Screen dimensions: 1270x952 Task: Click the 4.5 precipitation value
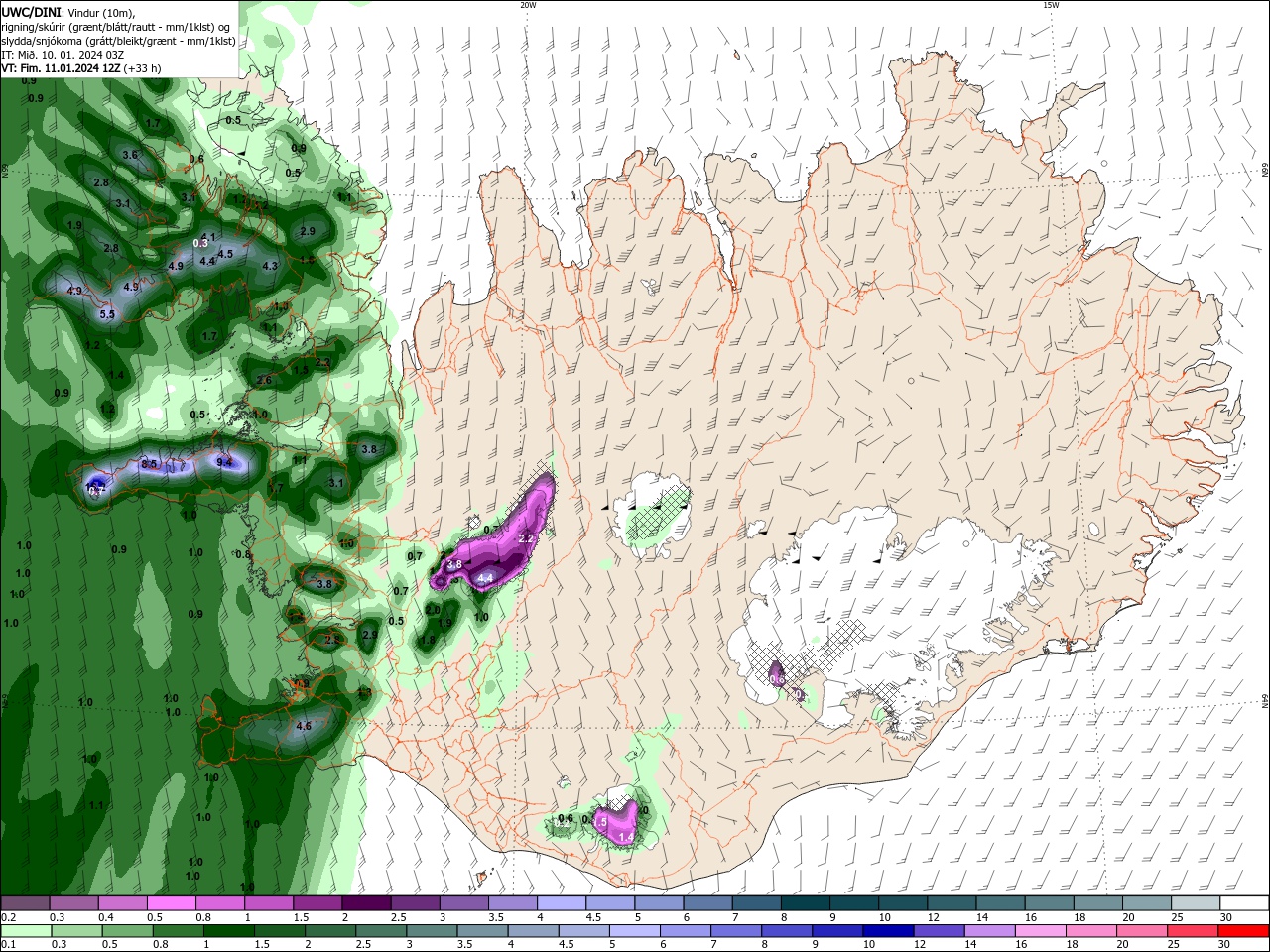pyautogui.click(x=225, y=254)
